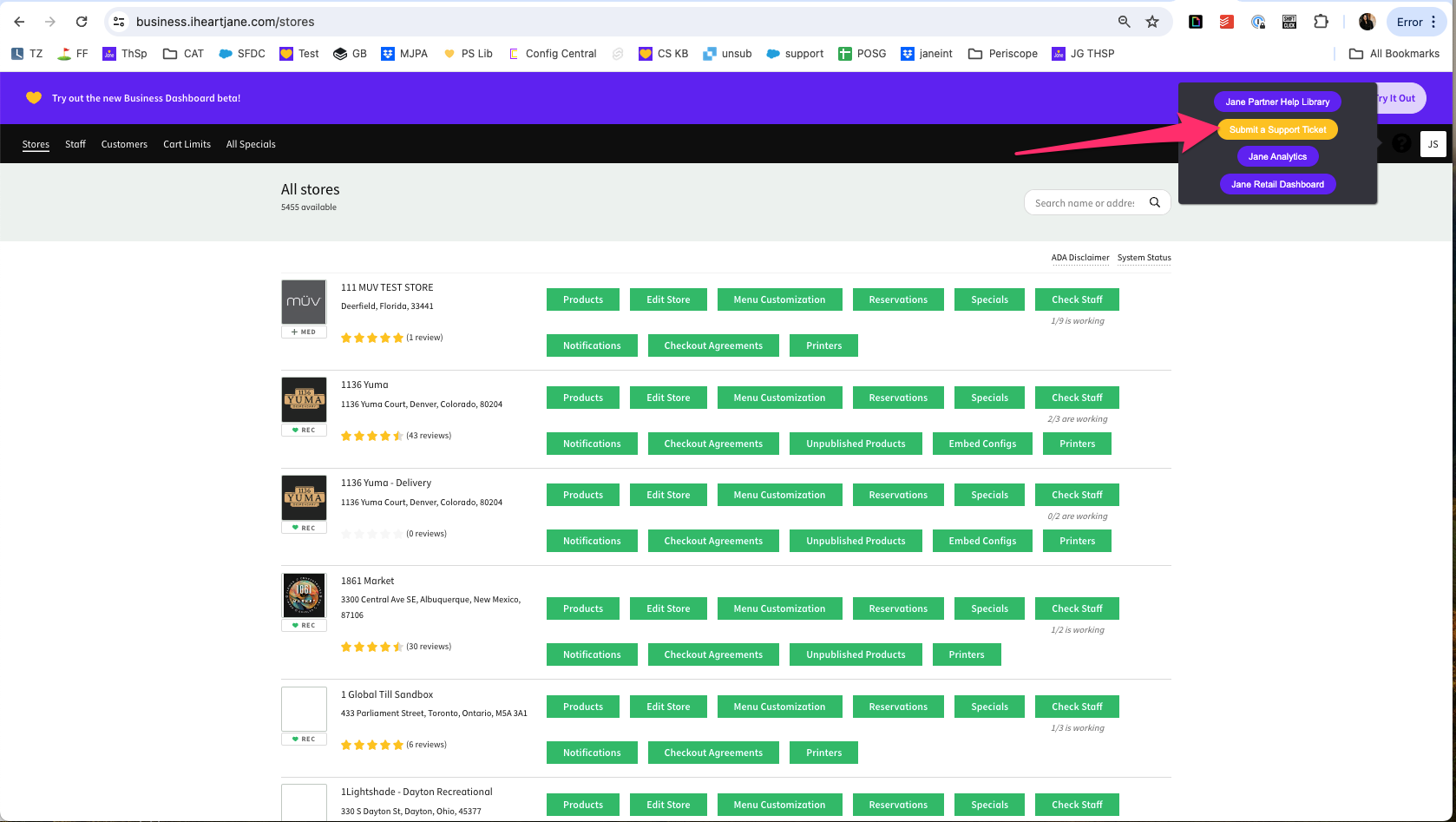The image size is (1456, 822).
Task: Open Menu Customization for 1136 Yuma - Delivery
Action: tap(779, 495)
